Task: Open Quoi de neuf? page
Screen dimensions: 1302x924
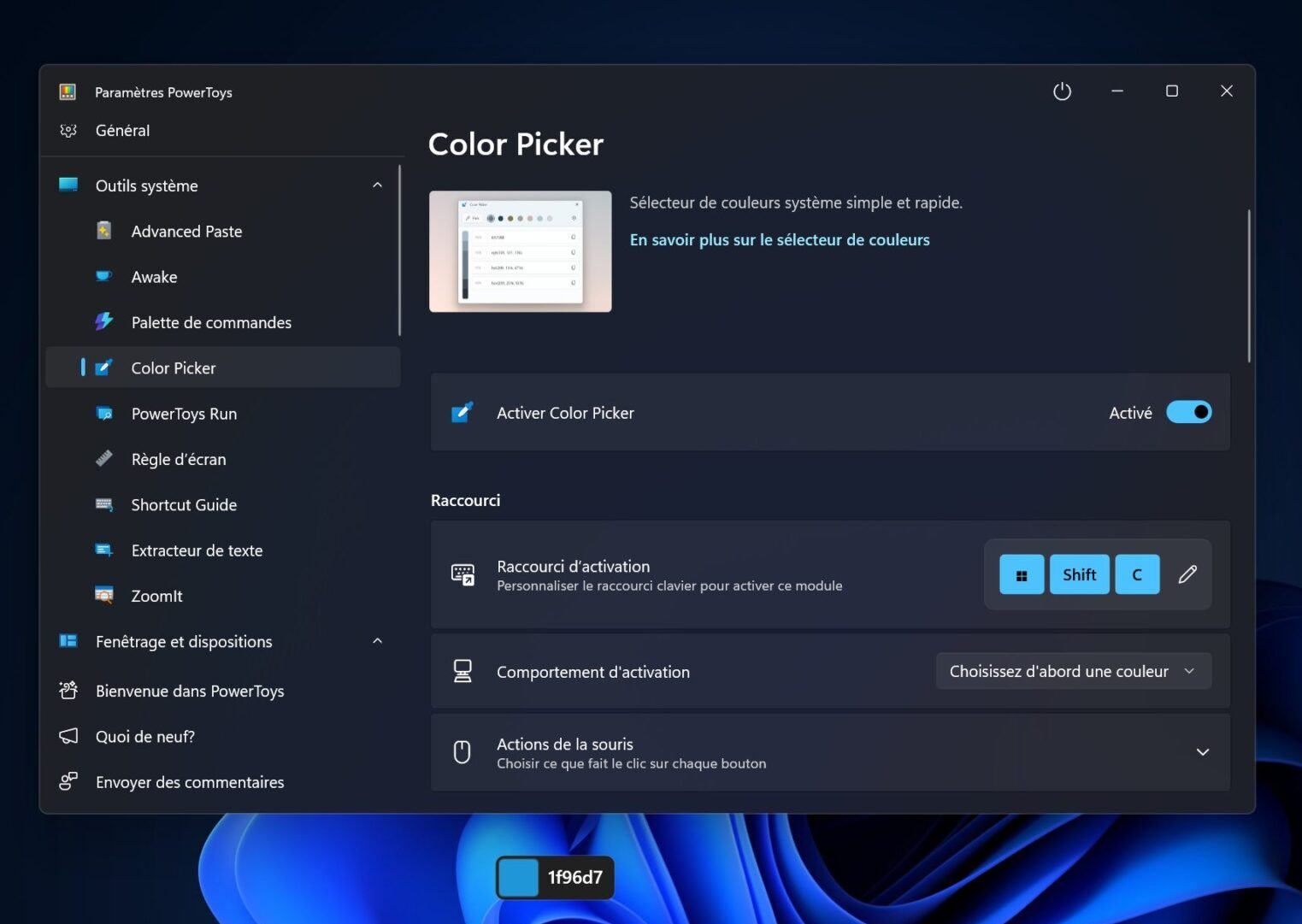Action: pos(223,736)
